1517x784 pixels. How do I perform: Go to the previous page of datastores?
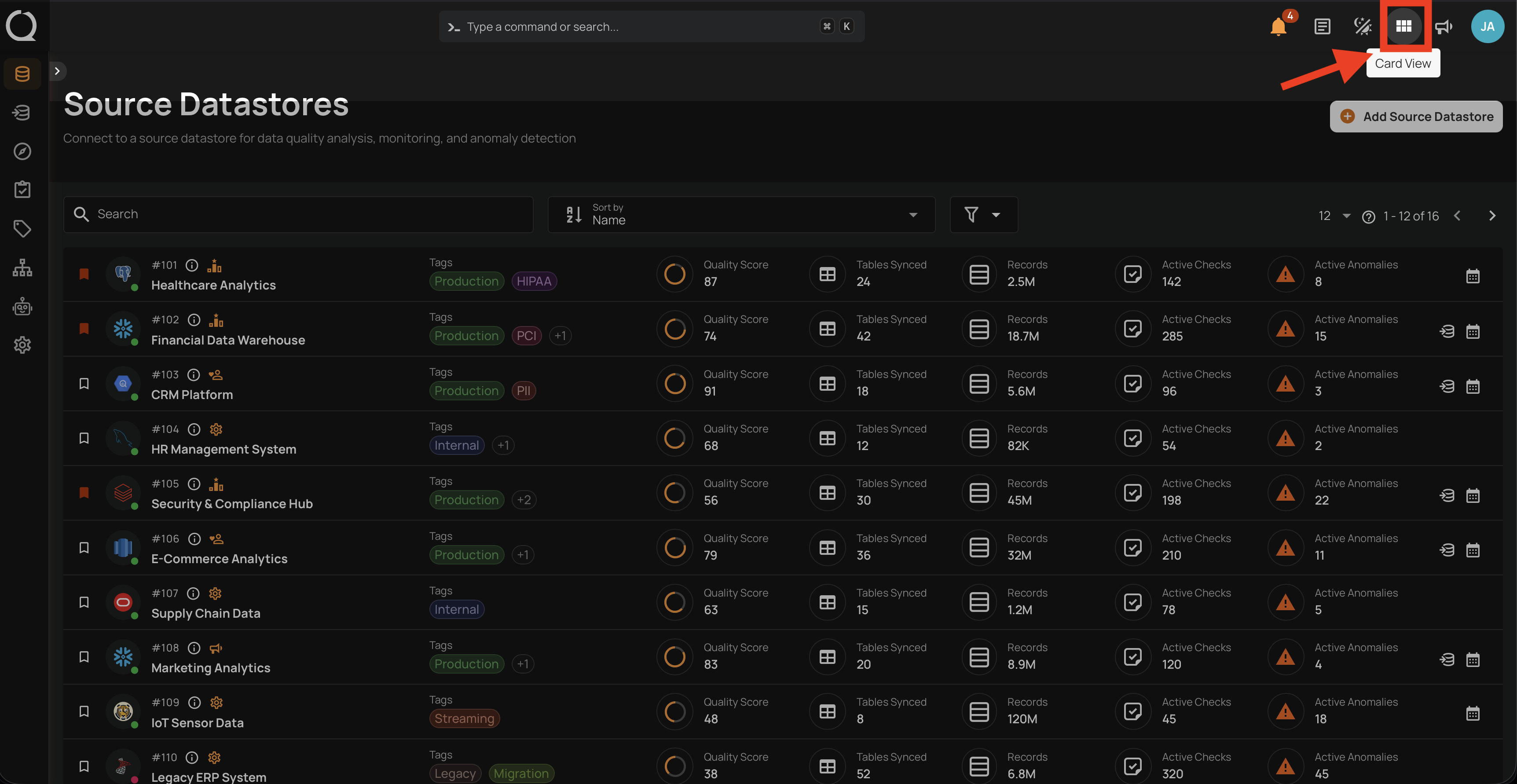tap(1458, 216)
